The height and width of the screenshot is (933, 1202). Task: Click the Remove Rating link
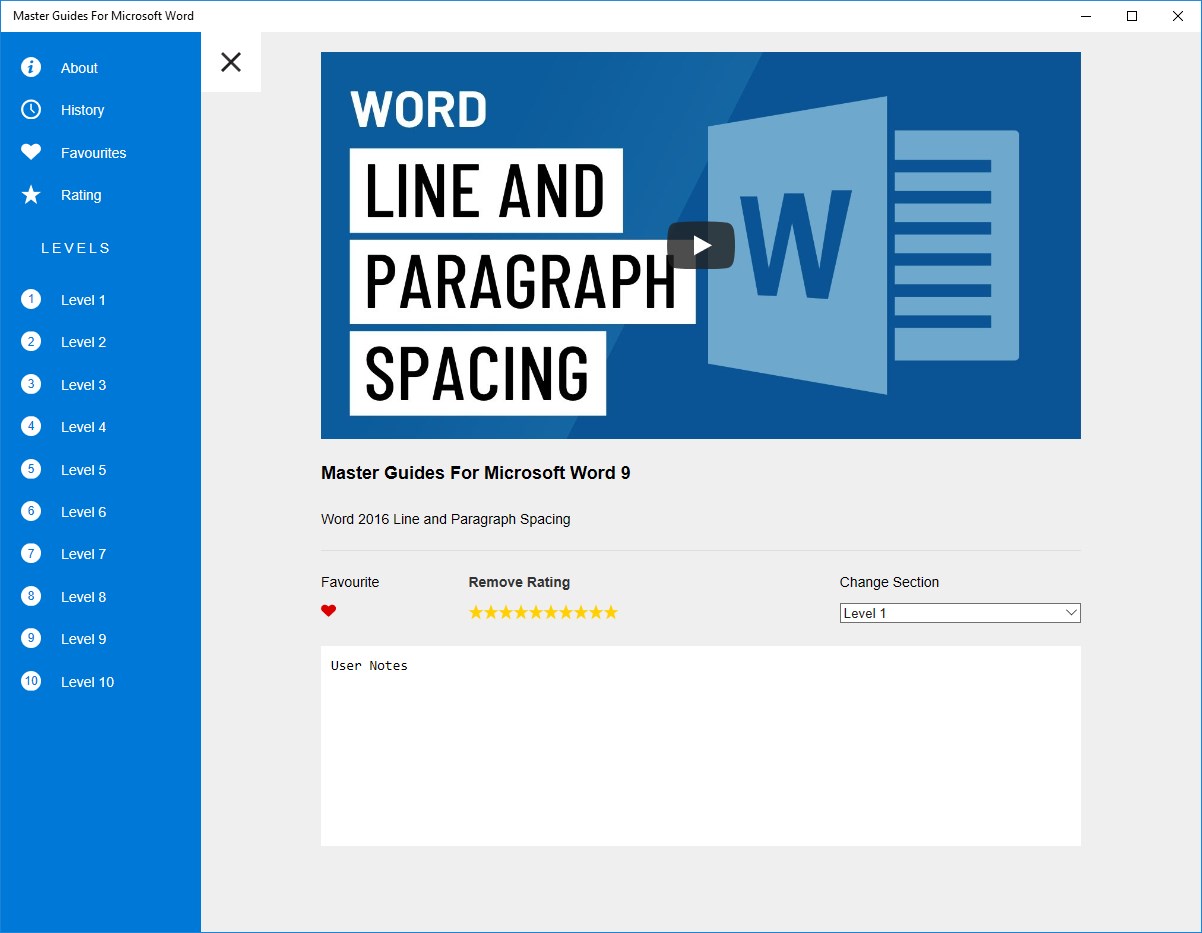click(519, 582)
